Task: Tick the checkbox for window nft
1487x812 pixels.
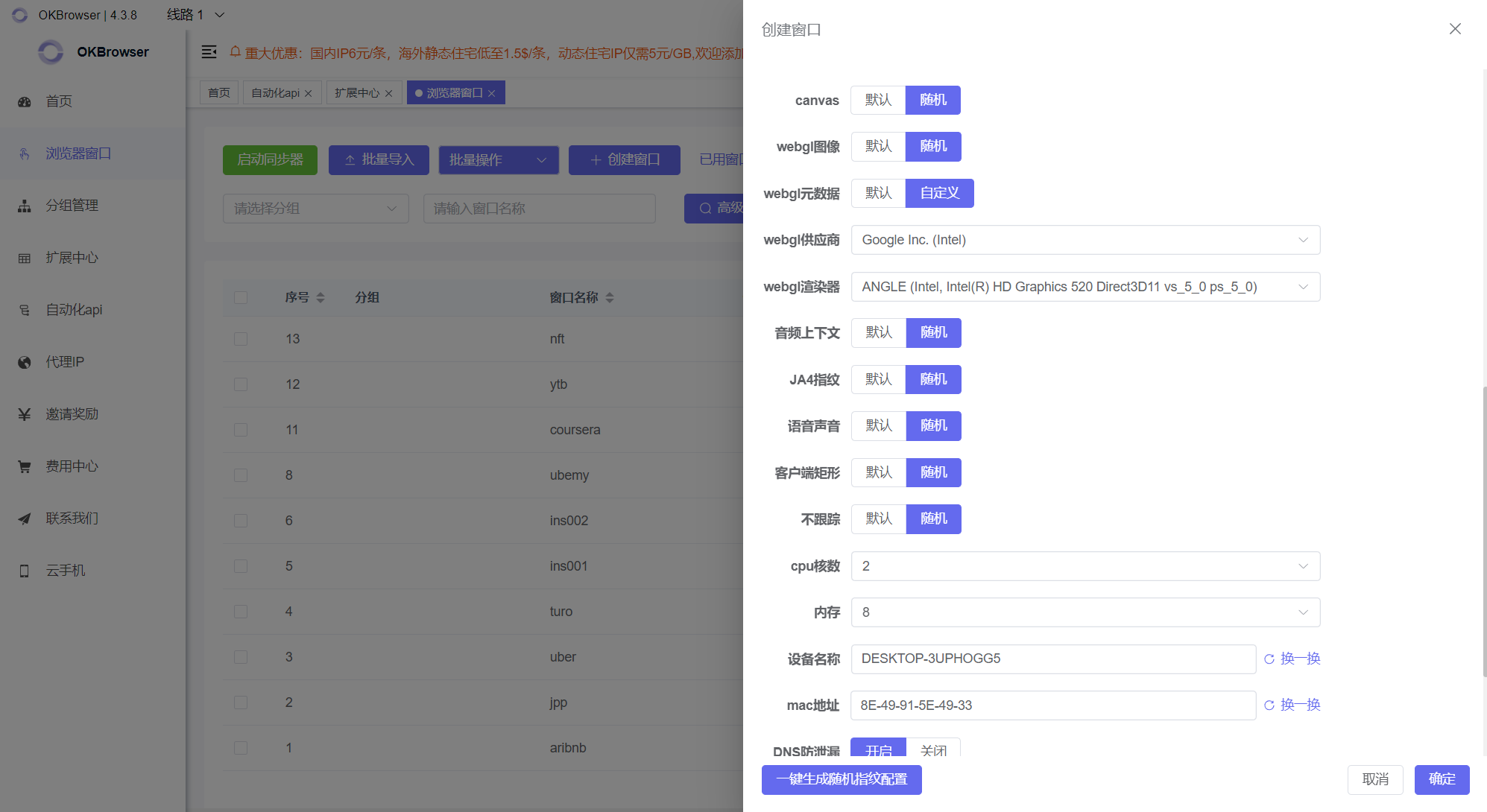Action: point(241,339)
